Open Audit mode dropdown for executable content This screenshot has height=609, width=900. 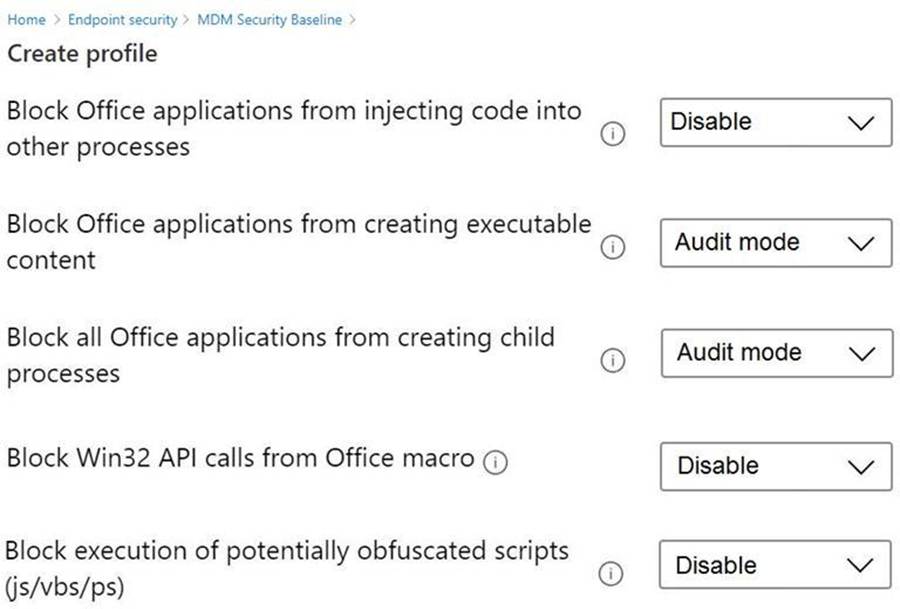775,243
